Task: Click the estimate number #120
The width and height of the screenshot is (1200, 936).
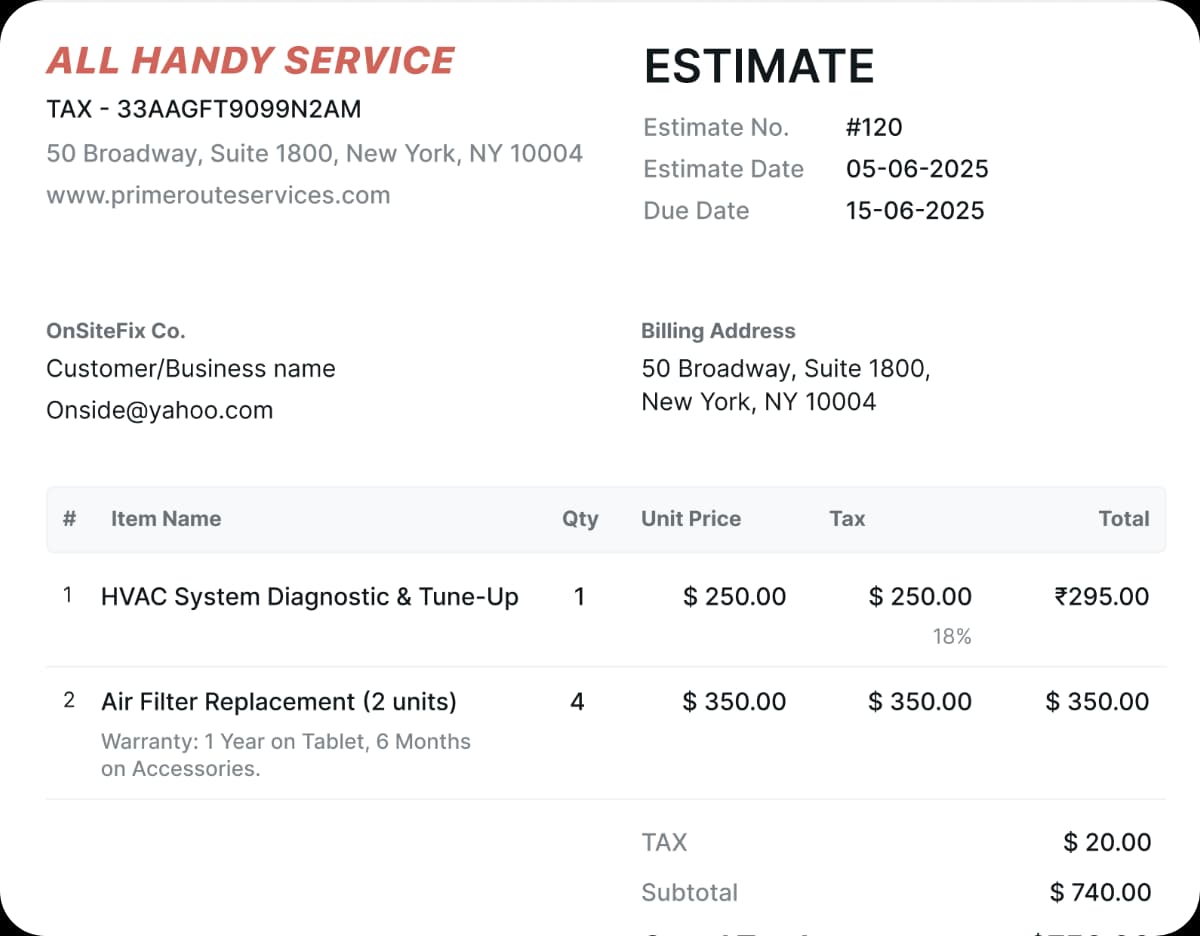Action: click(874, 127)
